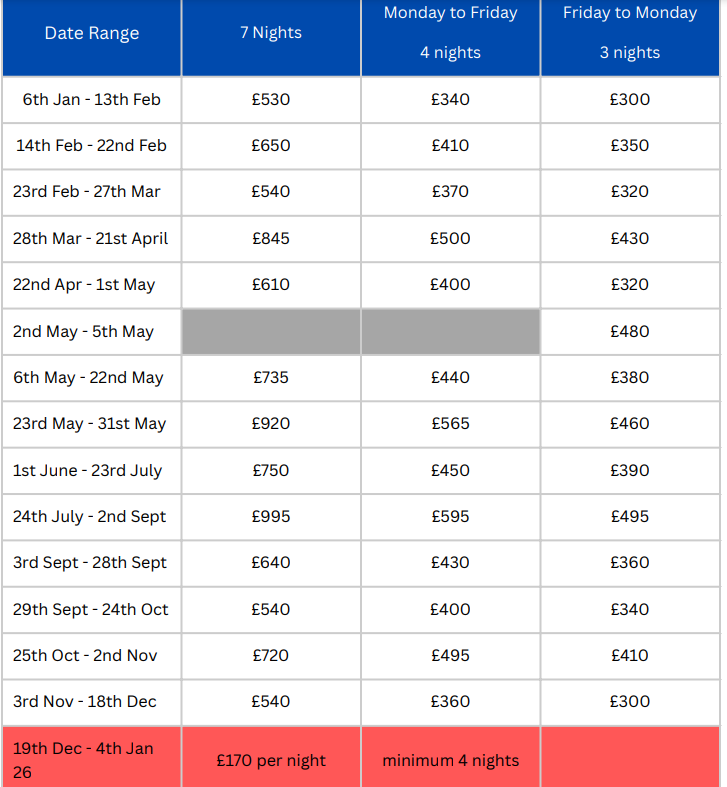
Task: Click the £170 per night cell
Action: (271, 760)
